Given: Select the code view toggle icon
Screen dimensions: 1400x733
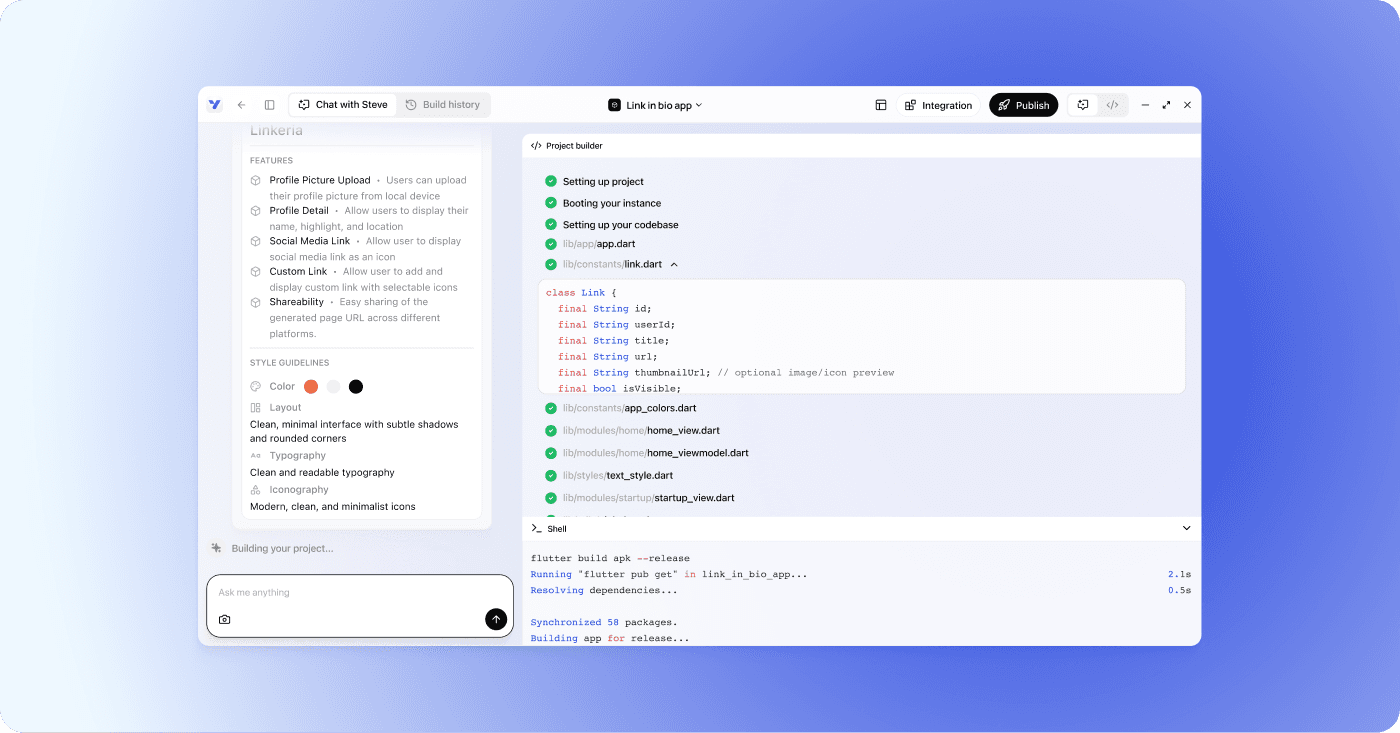Looking at the screenshot, I should [x=1112, y=105].
